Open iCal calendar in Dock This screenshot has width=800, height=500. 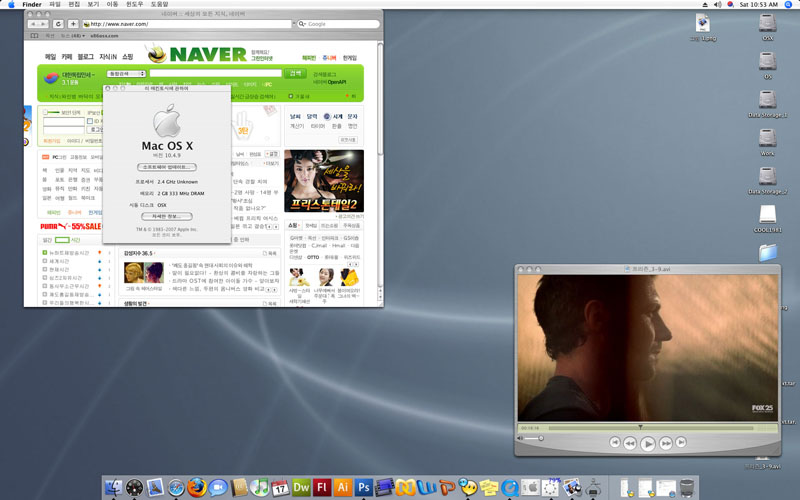click(x=280, y=488)
